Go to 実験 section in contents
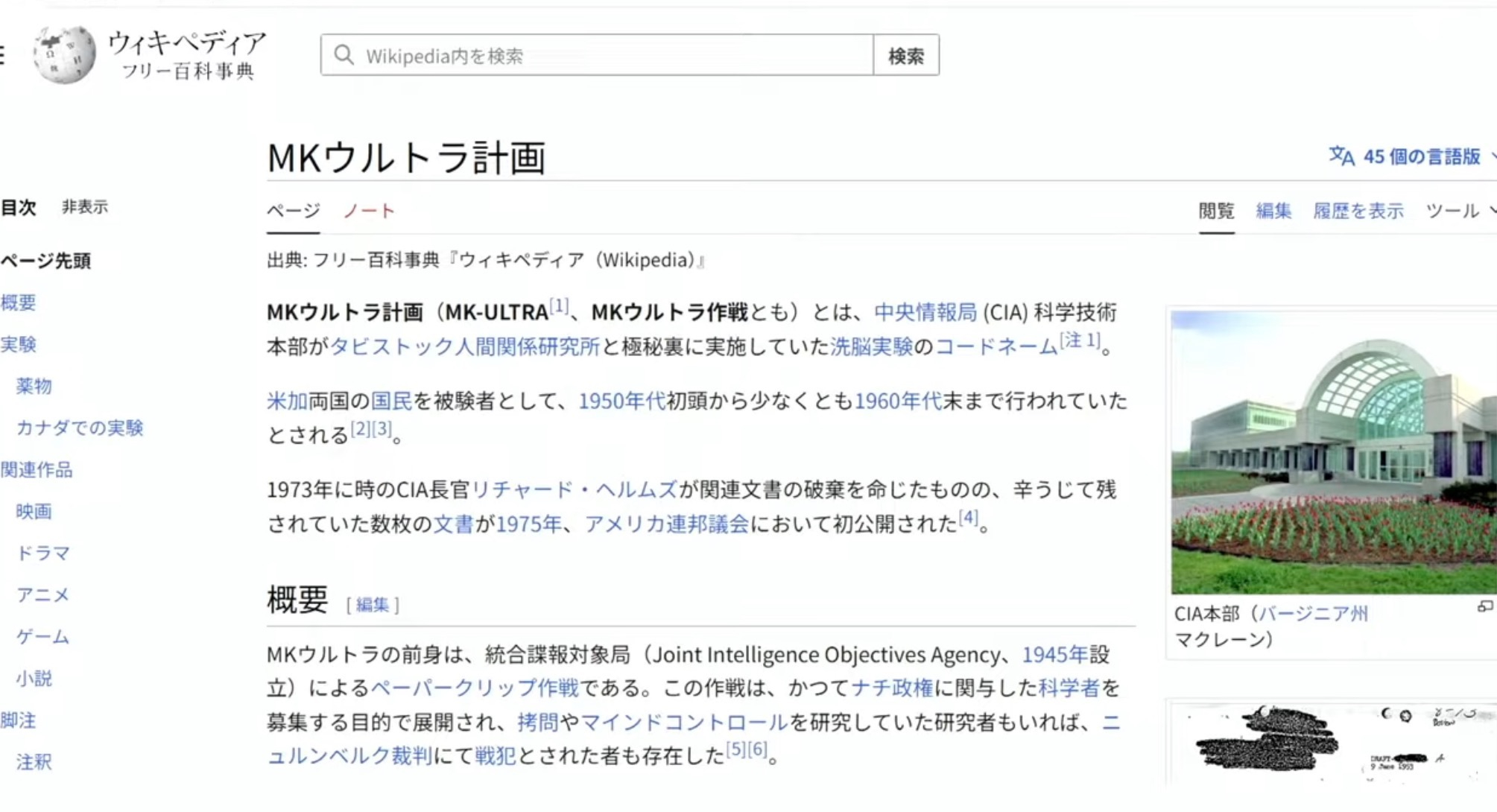 click(18, 344)
